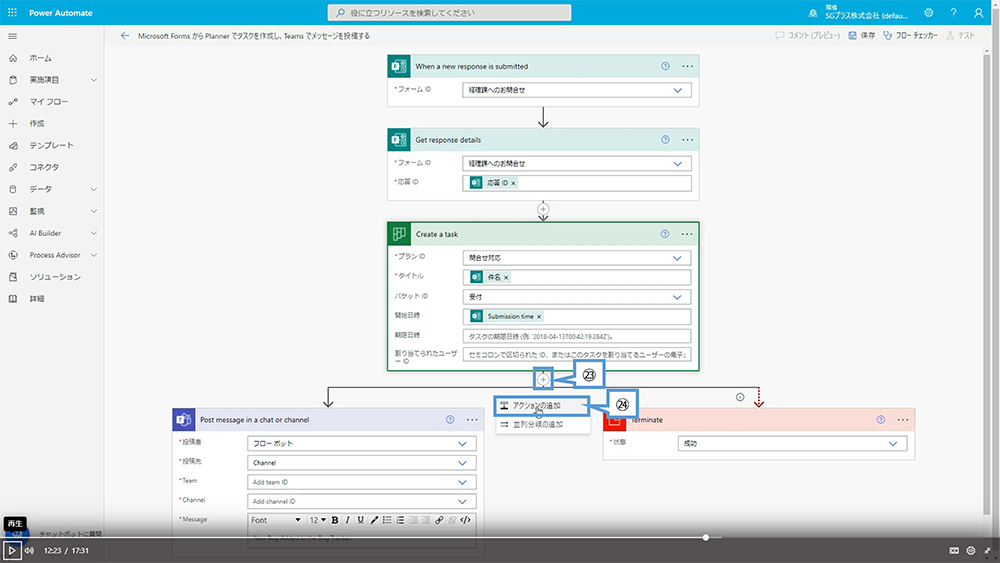
Task: Click the insert step plus below Get response details
Action: click(543, 208)
